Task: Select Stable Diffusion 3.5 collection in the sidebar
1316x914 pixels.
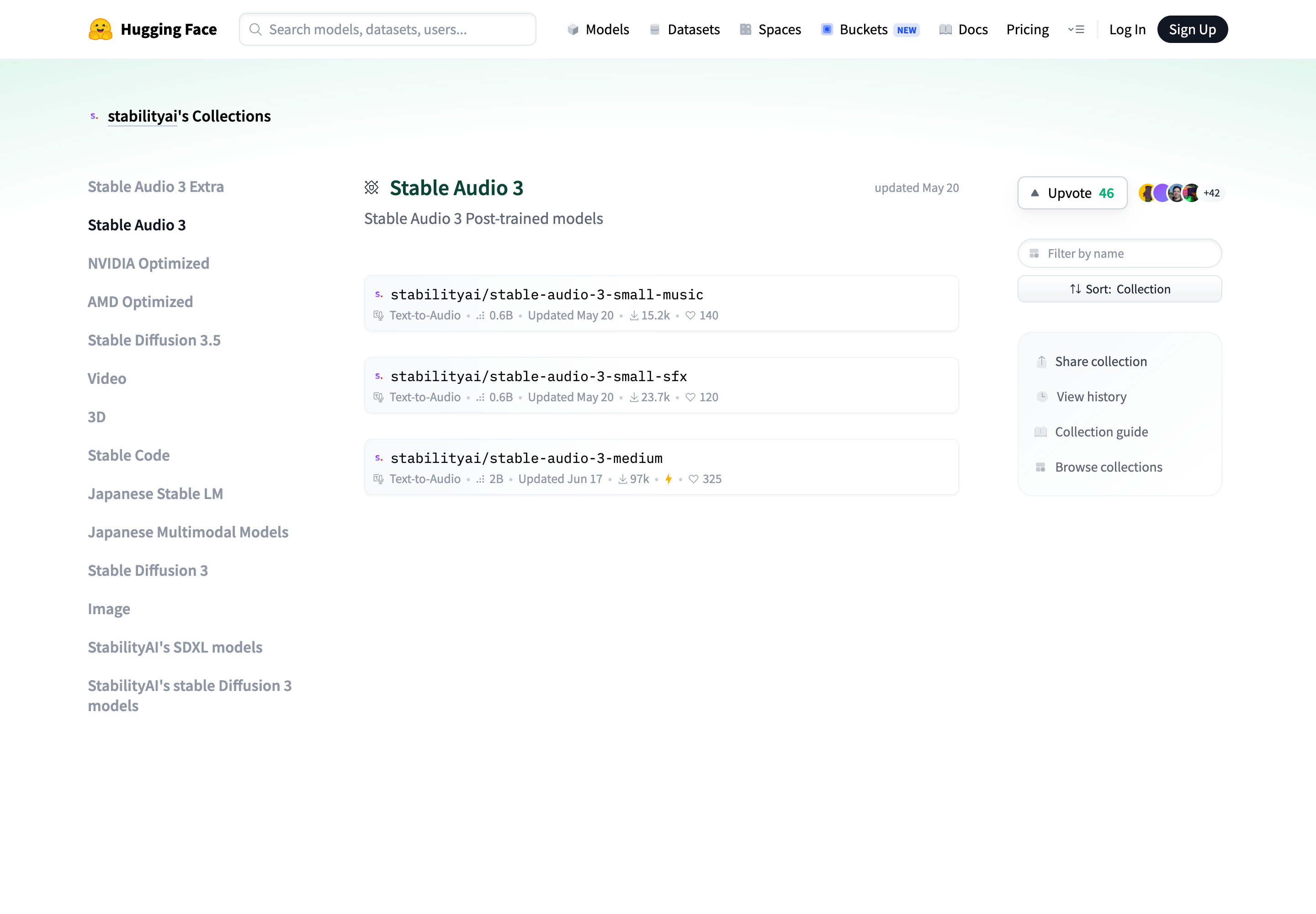Action: (x=154, y=340)
